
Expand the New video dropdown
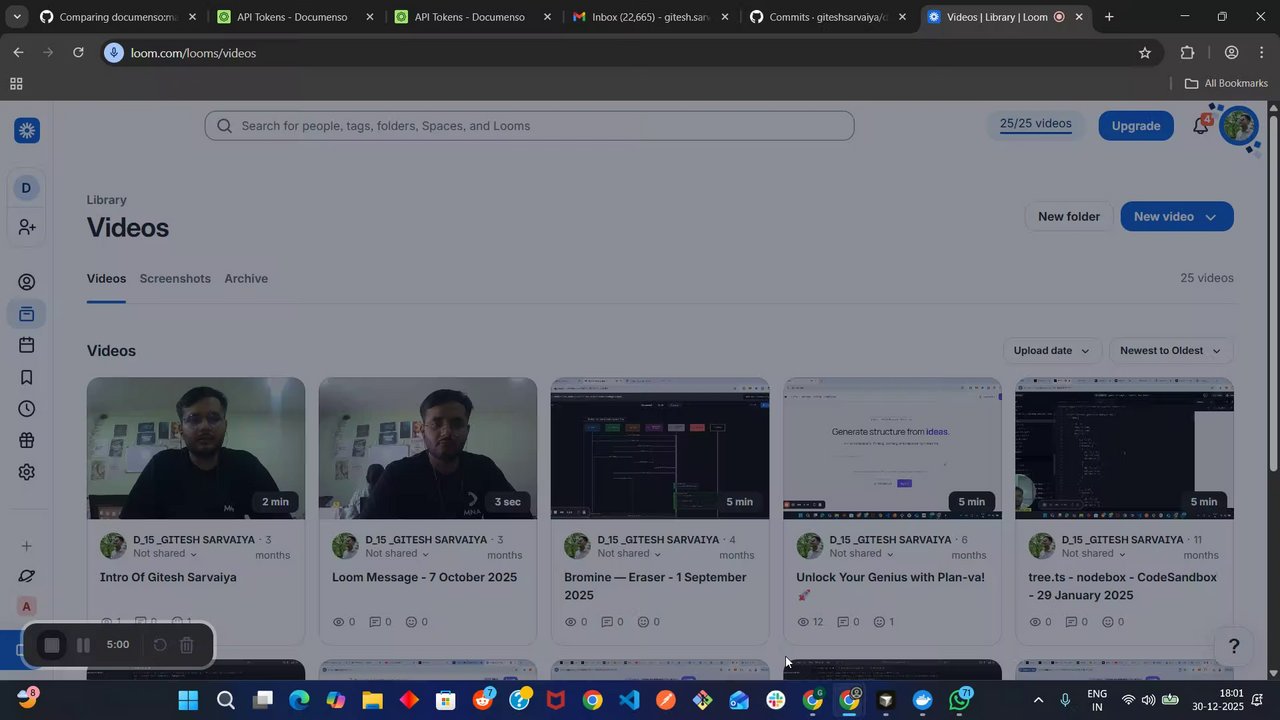click(1211, 217)
